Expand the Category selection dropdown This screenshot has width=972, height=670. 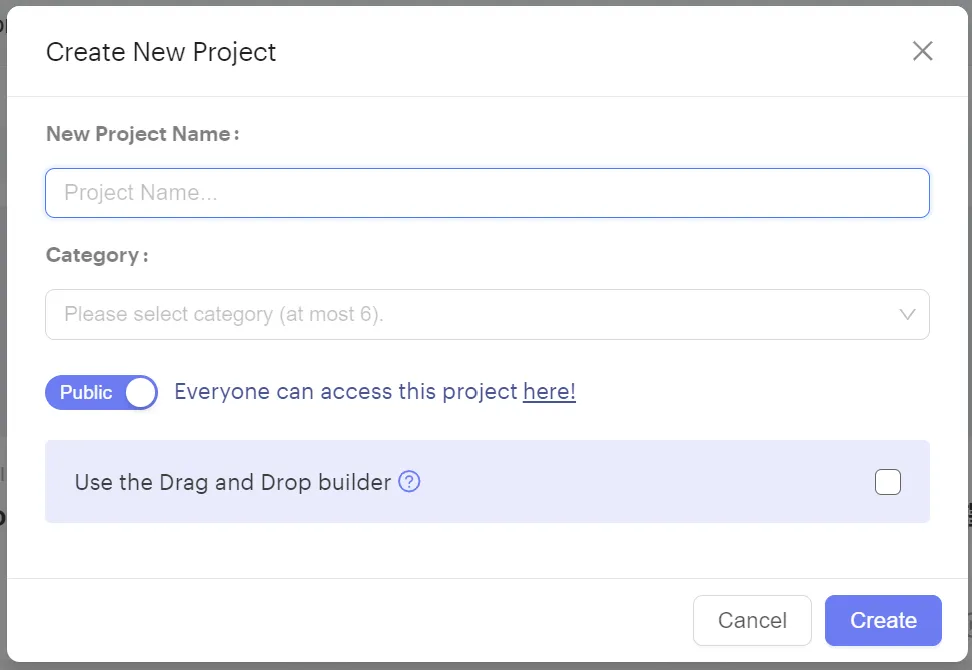(487, 314)
